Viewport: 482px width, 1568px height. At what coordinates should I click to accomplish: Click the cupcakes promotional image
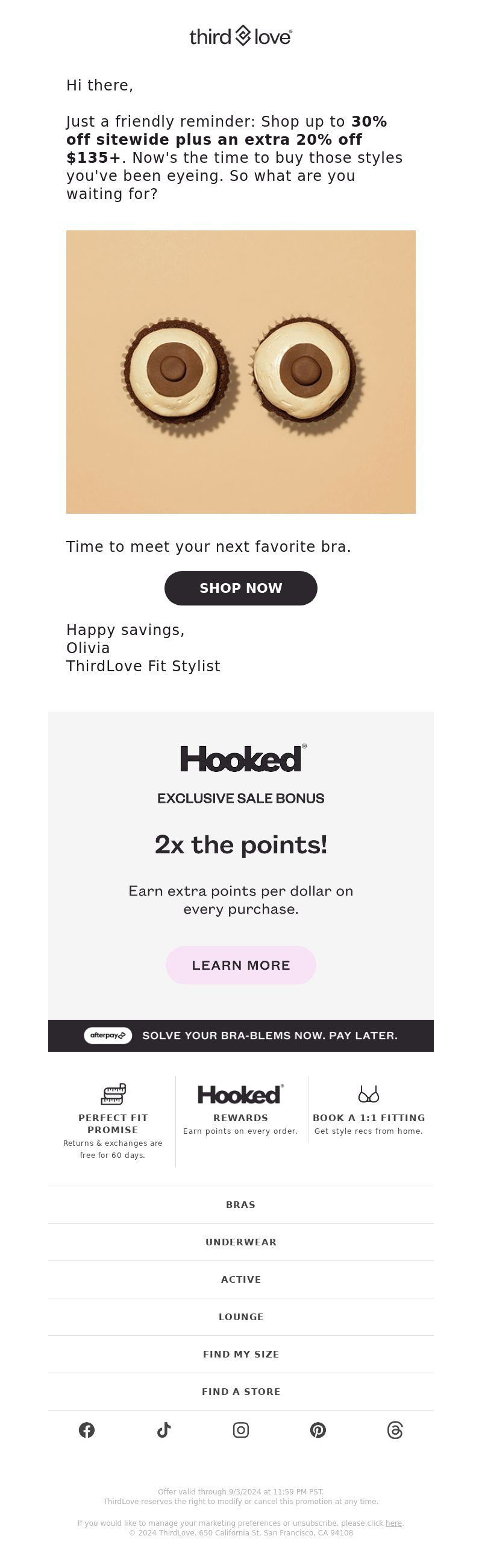tap(240, 372)
